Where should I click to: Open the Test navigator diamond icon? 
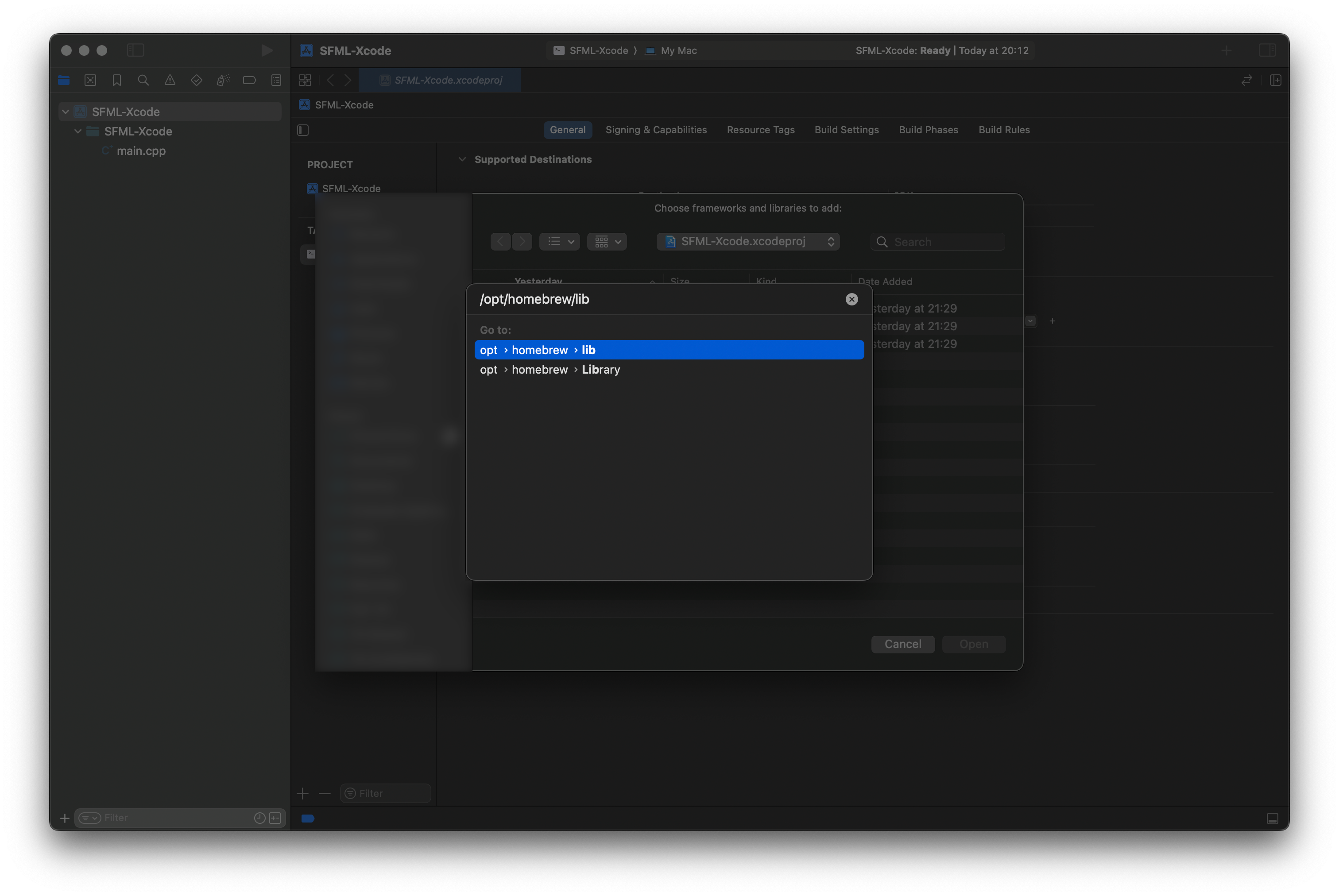coord(197,80)
